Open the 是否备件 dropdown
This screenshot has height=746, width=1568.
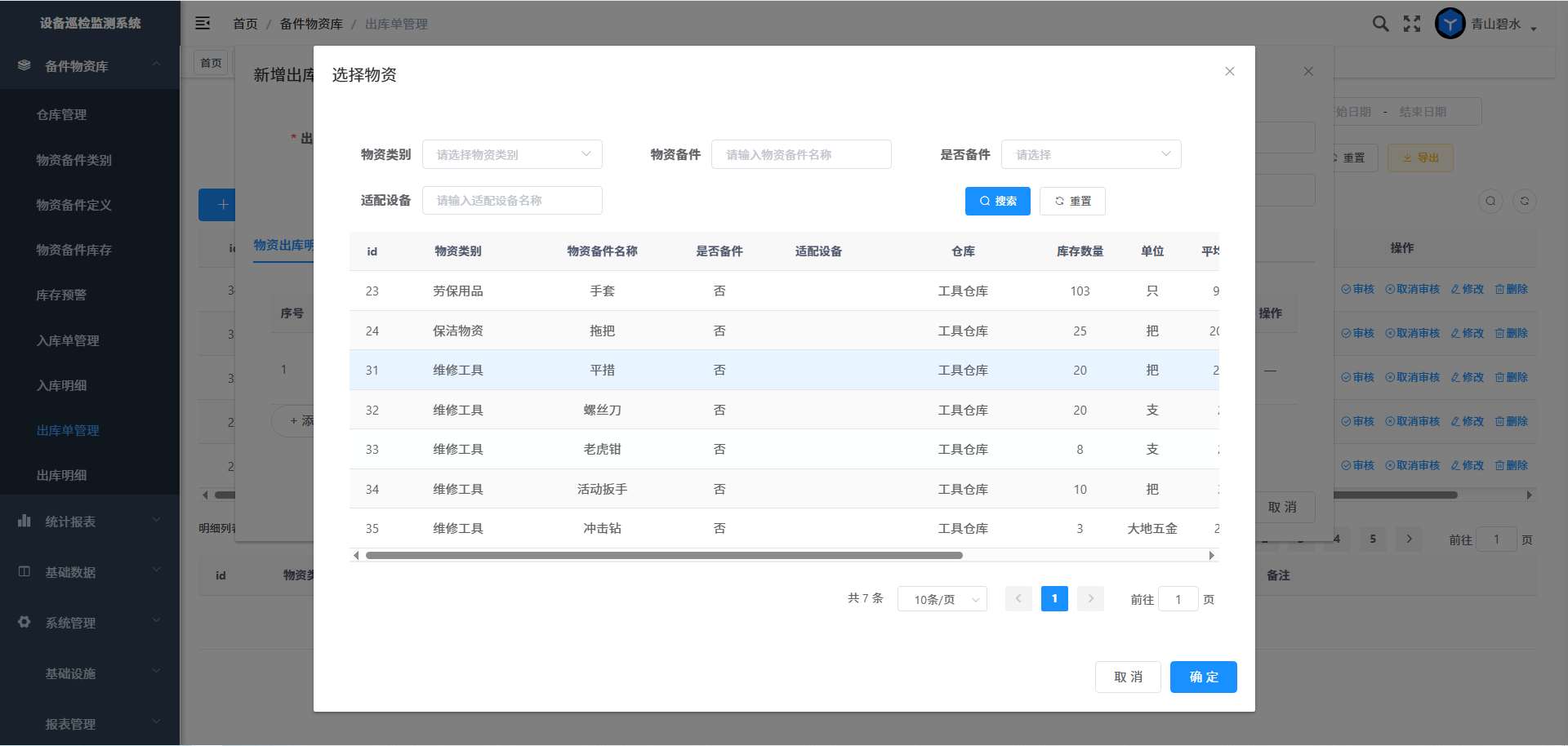(x=1090, y=154)
